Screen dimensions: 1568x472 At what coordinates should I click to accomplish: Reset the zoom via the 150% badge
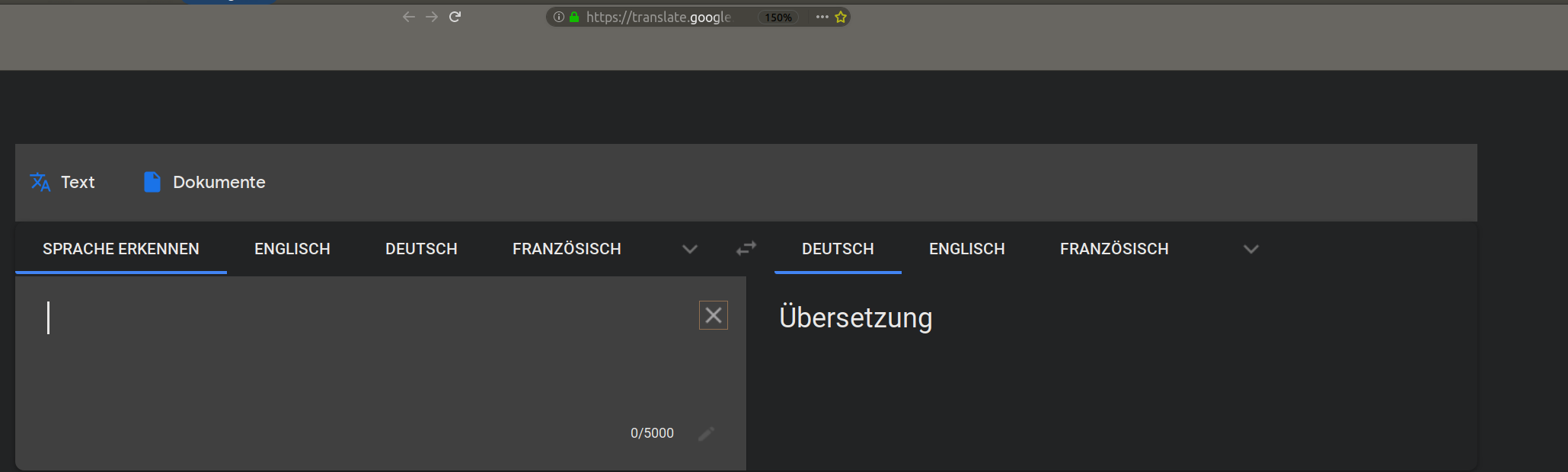click(778, 18)
